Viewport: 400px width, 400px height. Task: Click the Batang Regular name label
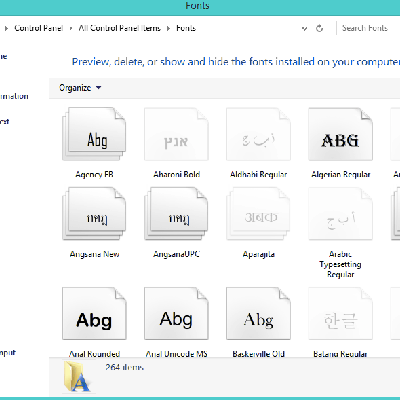click(340, 354)
